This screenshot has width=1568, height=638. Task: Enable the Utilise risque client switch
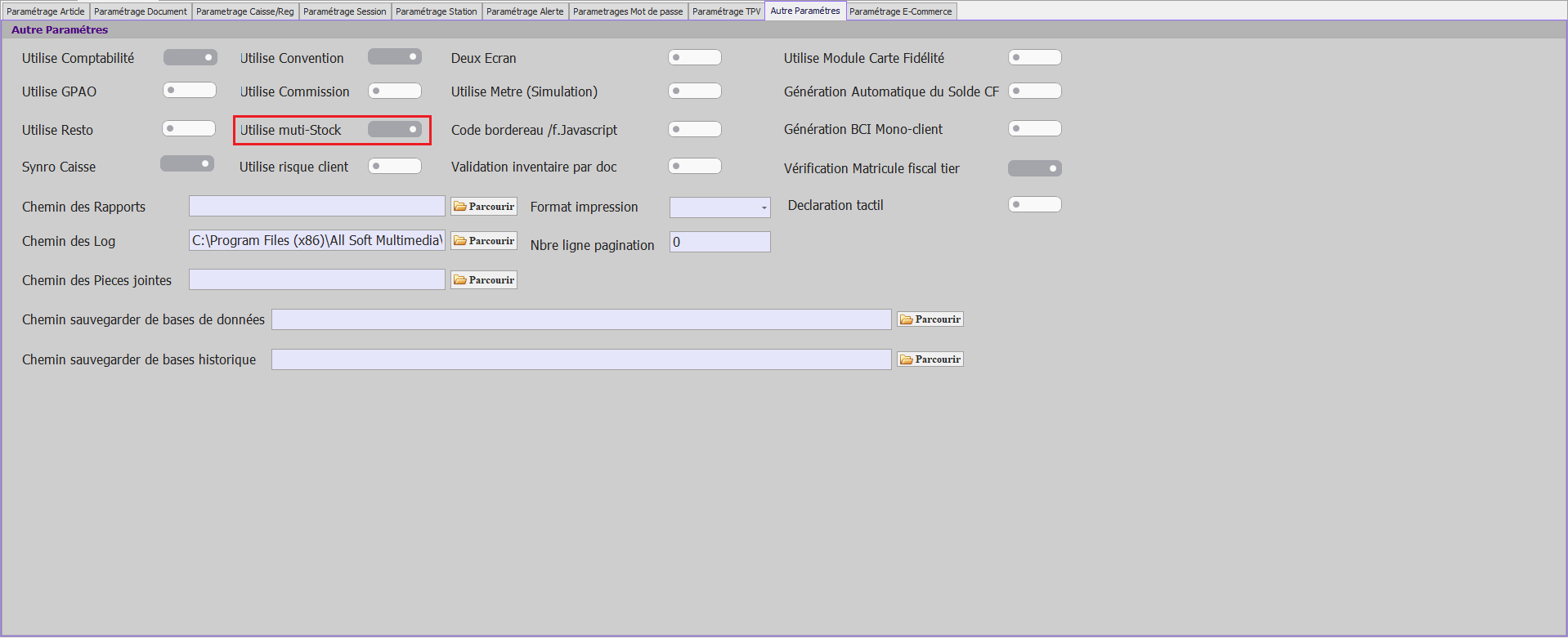tap(395, 166)
